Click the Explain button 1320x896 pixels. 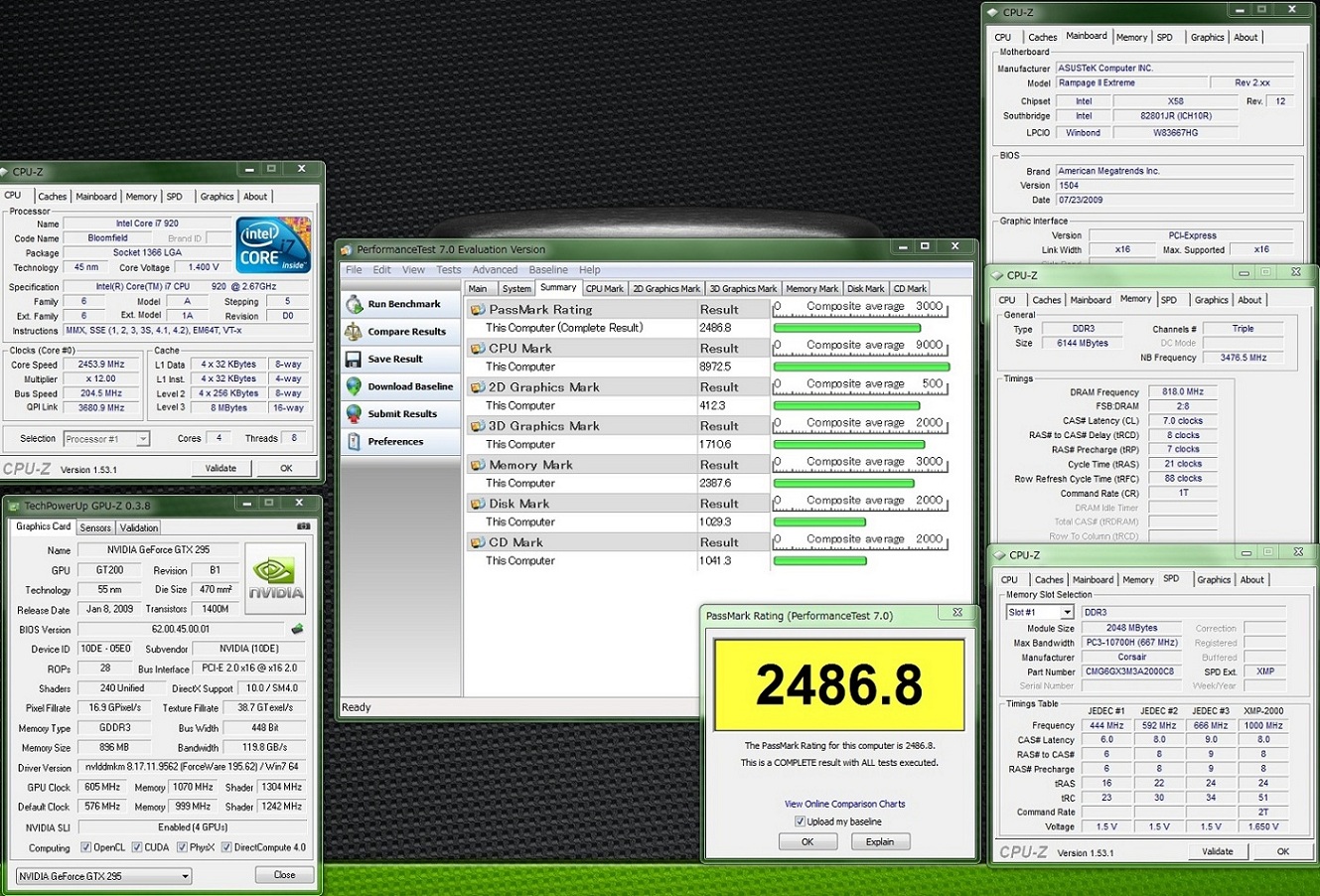tap(880, 841)
